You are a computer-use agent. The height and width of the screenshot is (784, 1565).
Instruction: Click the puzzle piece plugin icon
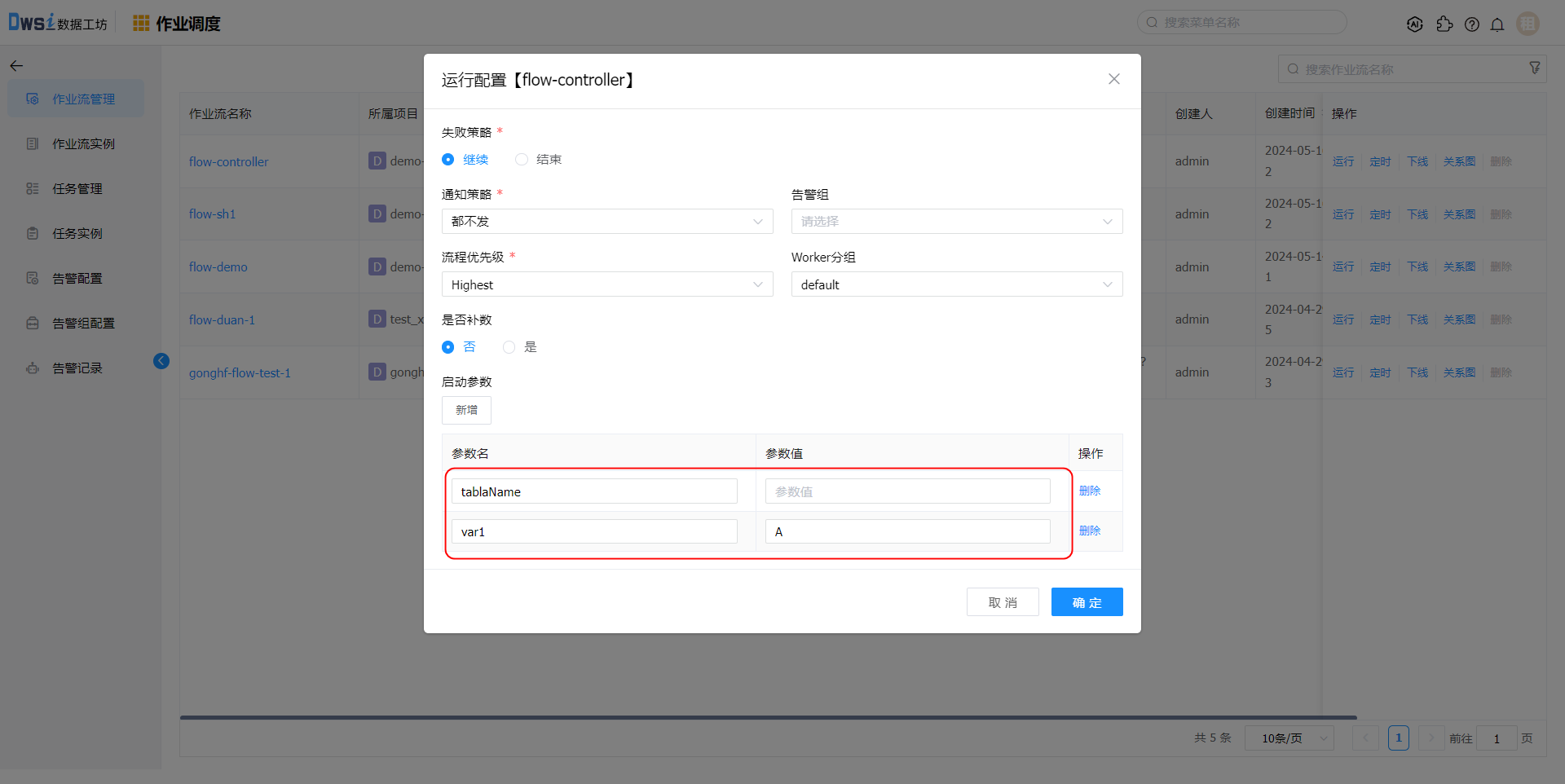coord(1444,24)
